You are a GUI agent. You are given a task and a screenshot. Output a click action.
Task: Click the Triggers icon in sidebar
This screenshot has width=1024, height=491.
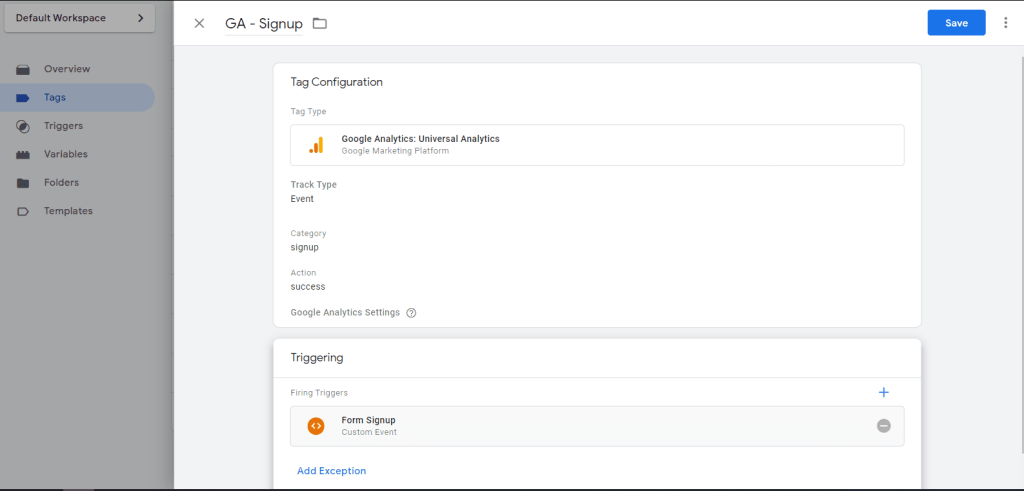pos(23,126)
